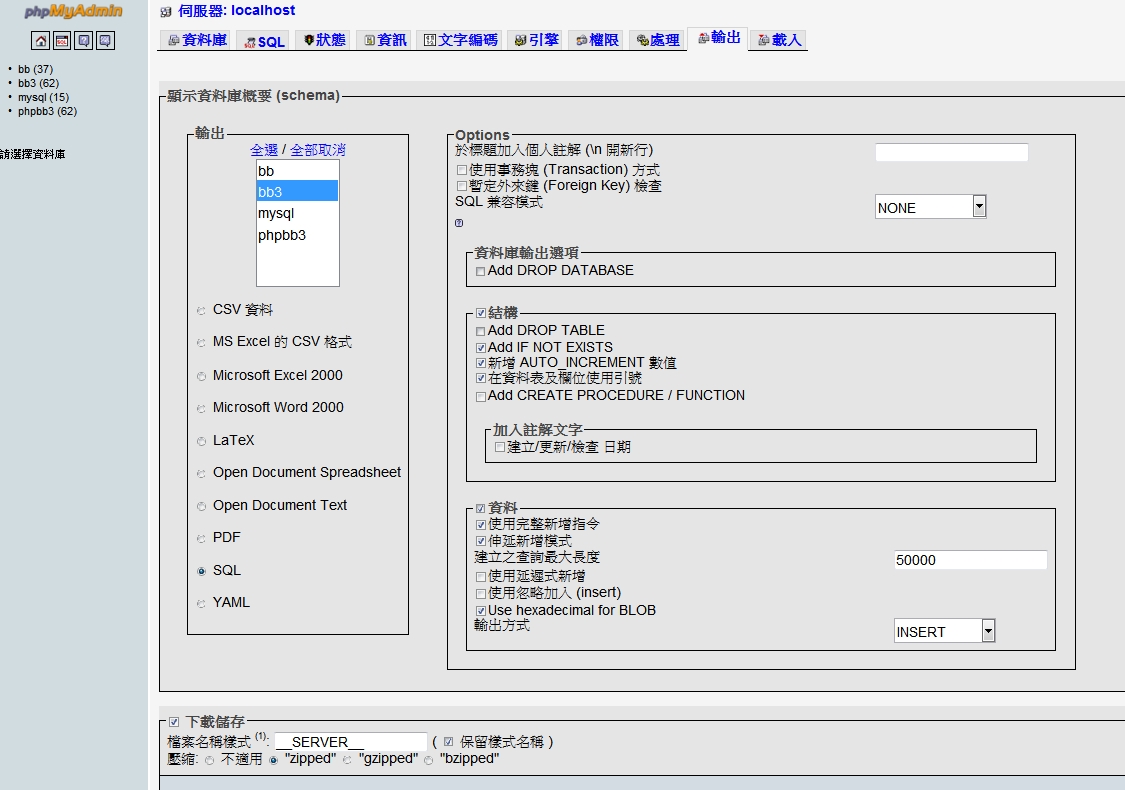Open database mysql (15) in sidebar

pyautogui.click(x=43, y=98)
